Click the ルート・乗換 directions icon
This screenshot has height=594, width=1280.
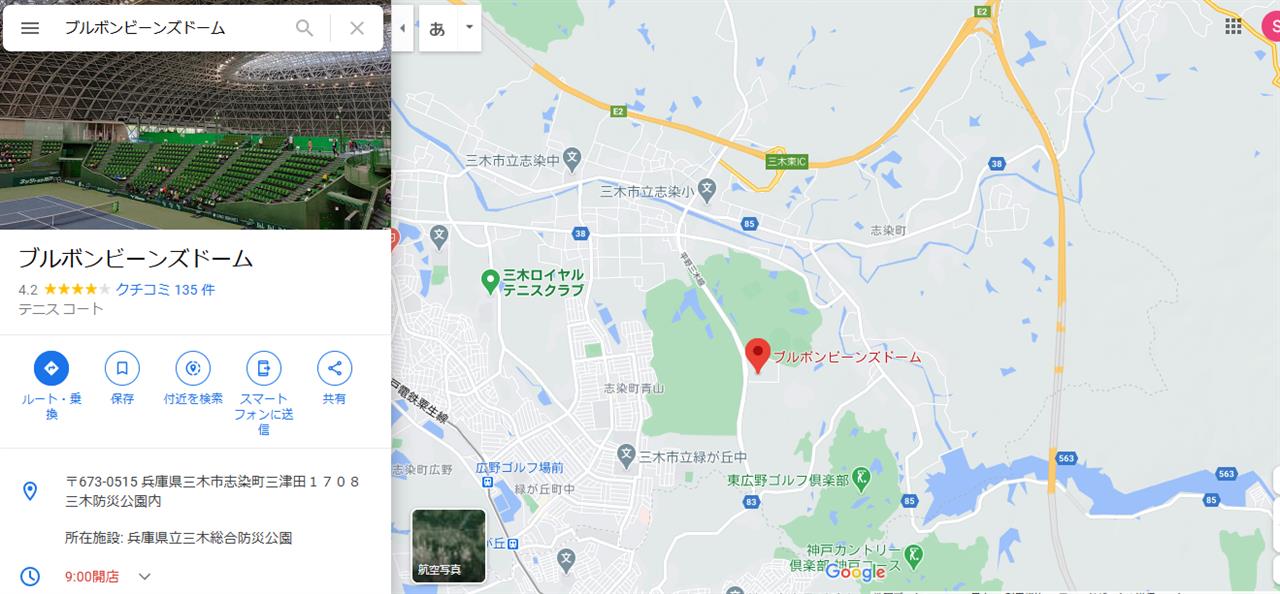[51, 368]
